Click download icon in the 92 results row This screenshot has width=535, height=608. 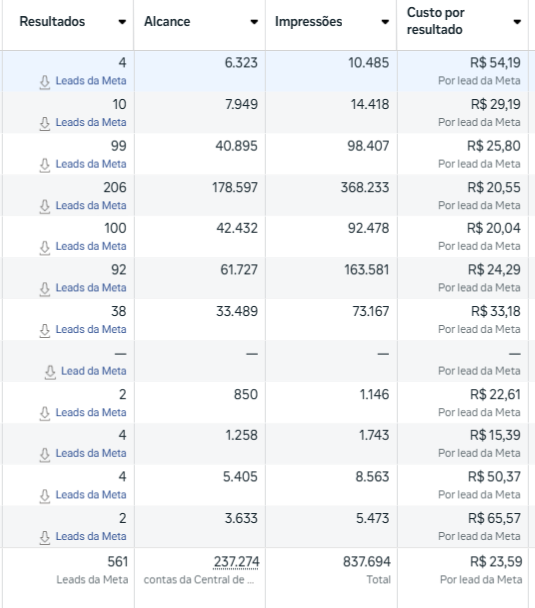click(x=45, y=289)
